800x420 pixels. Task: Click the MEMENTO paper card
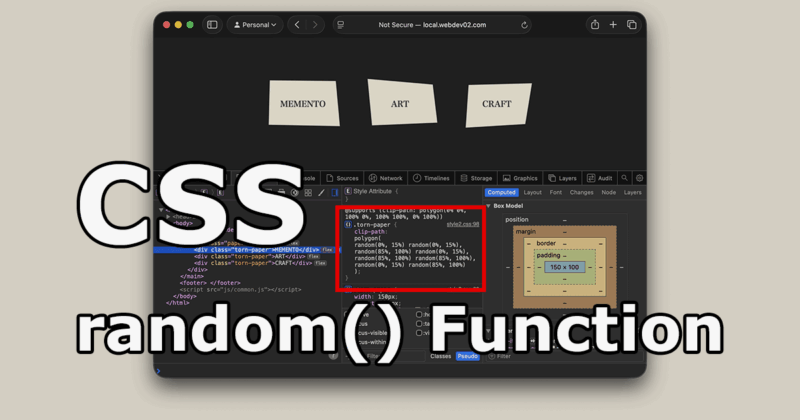(x=304, y=103)
